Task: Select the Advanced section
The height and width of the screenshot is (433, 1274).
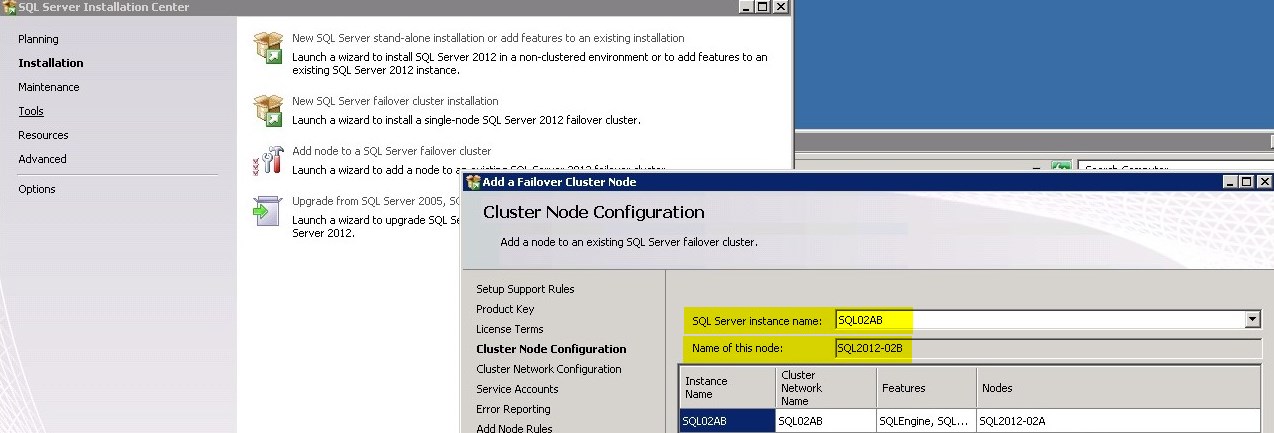Action: click(42, 159)
